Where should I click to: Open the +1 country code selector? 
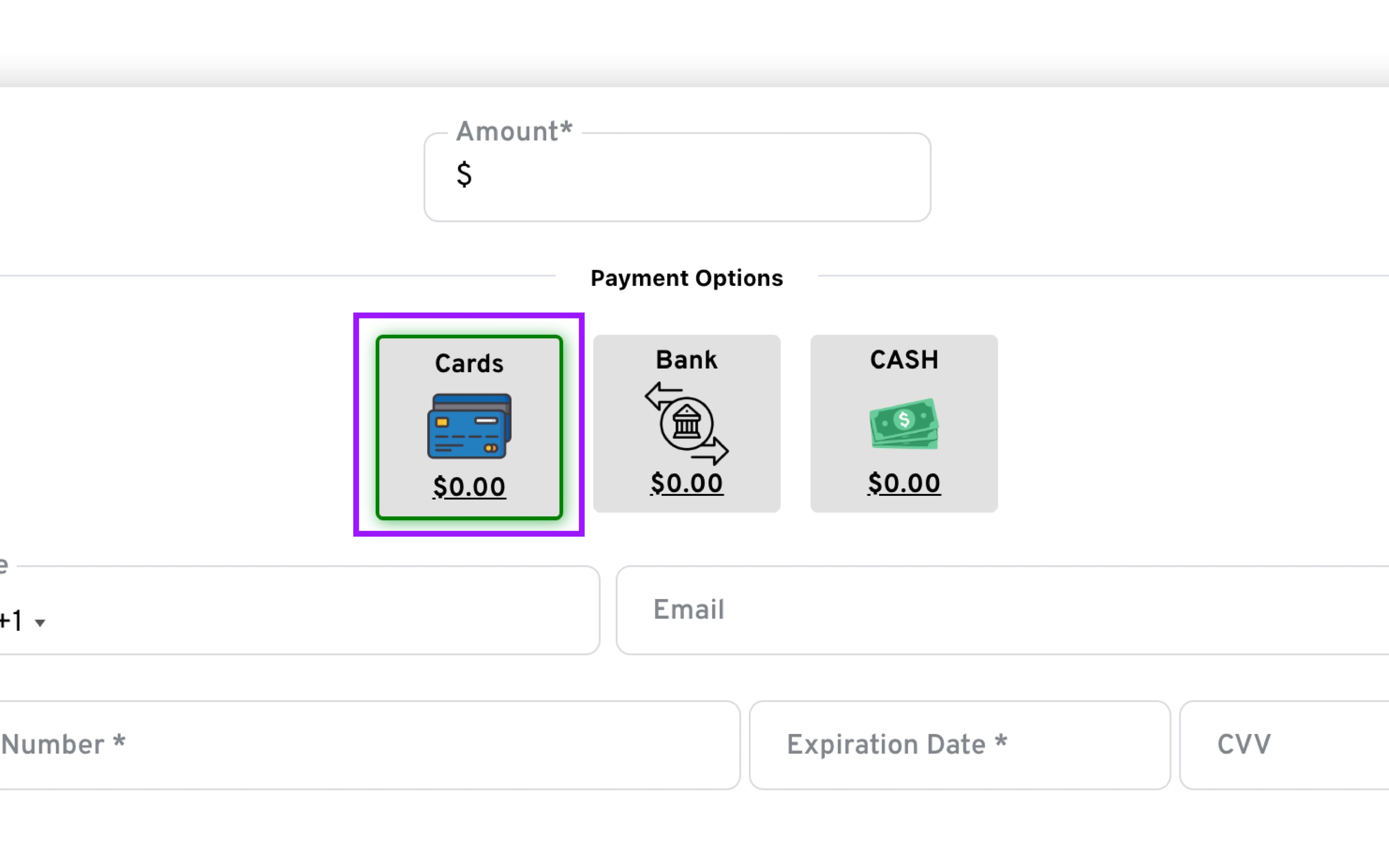point(17,621)
